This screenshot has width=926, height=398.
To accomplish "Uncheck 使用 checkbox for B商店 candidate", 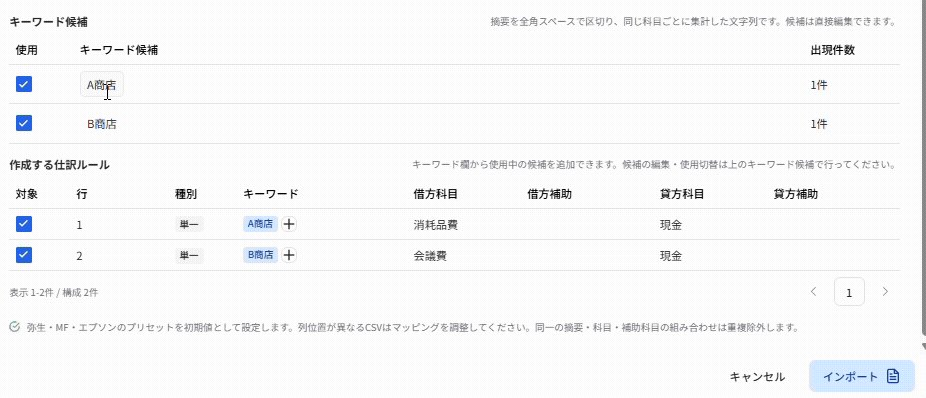I will point(24,123).
